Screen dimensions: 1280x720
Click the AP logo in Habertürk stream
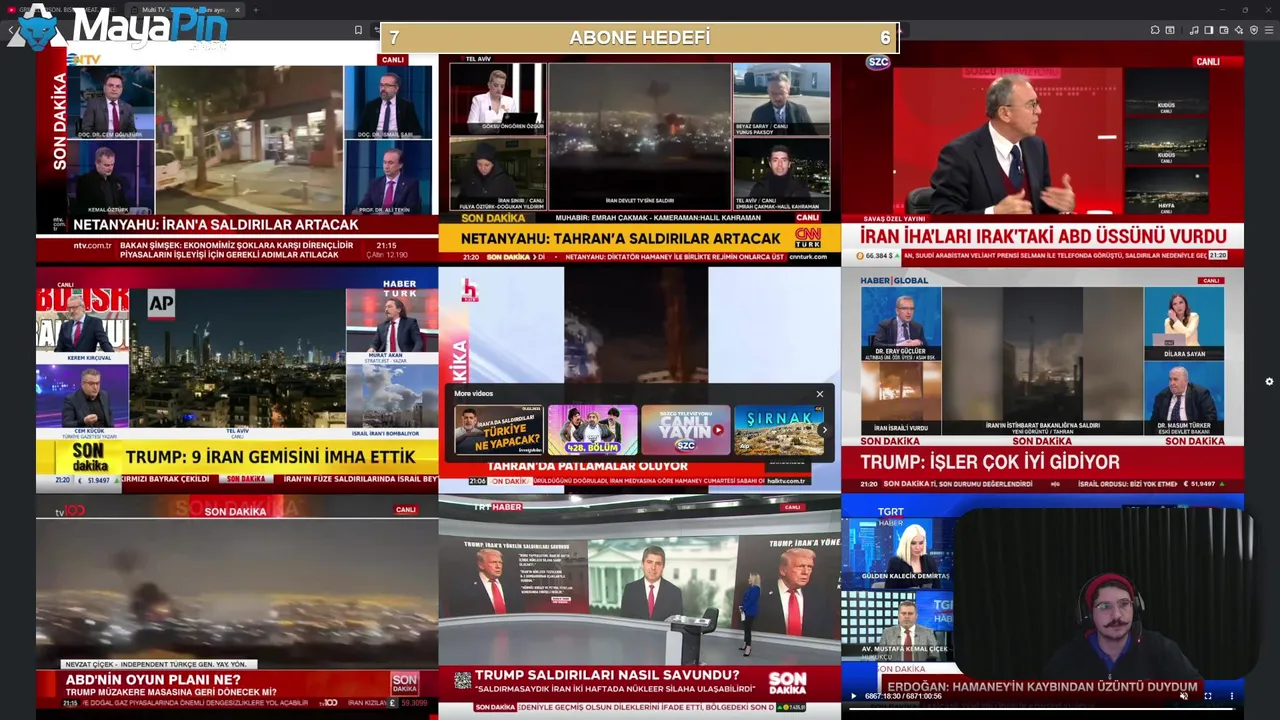[x=161, y=304]
